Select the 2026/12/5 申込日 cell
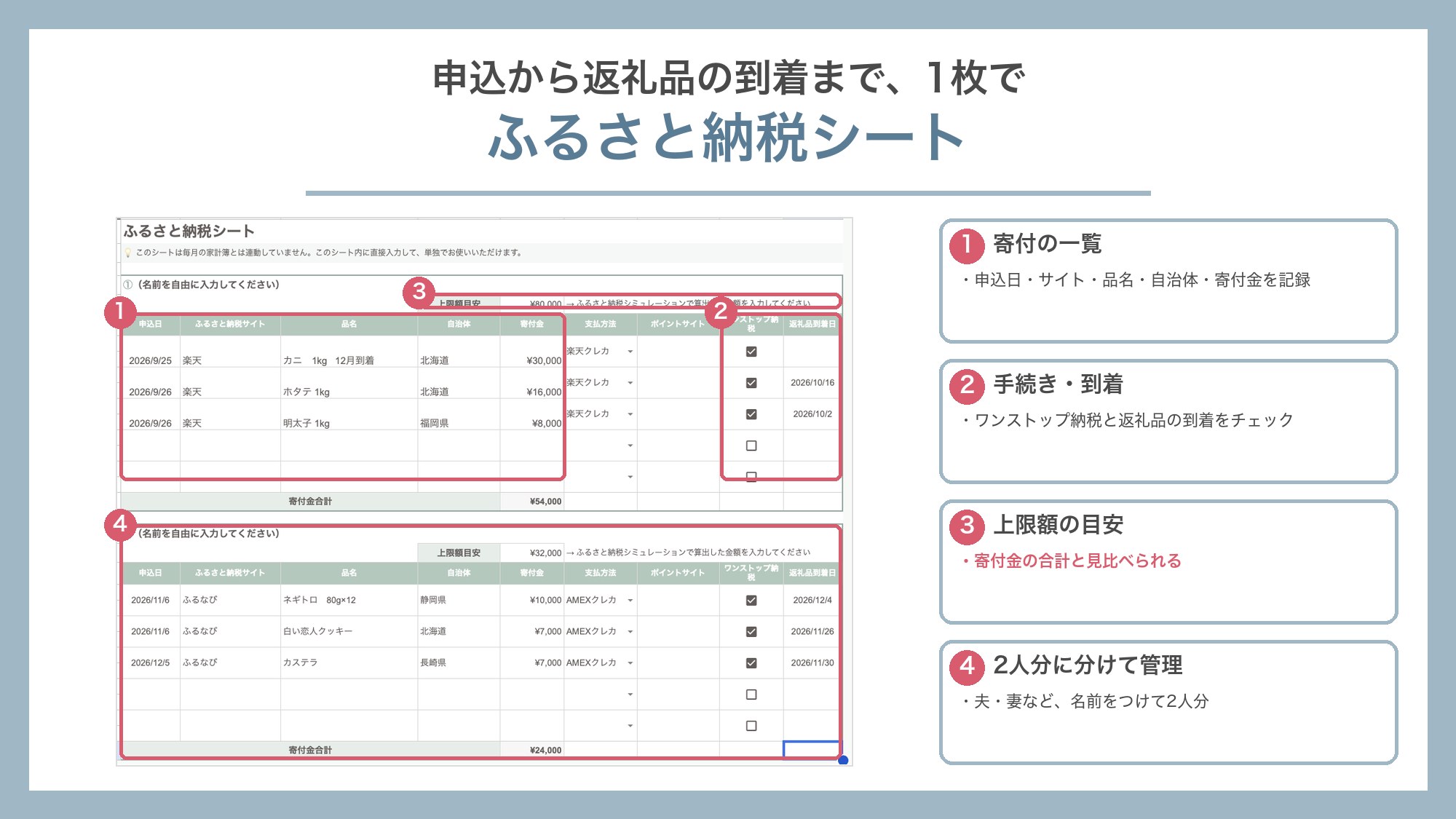1456x819 pixels. [151, 663]
